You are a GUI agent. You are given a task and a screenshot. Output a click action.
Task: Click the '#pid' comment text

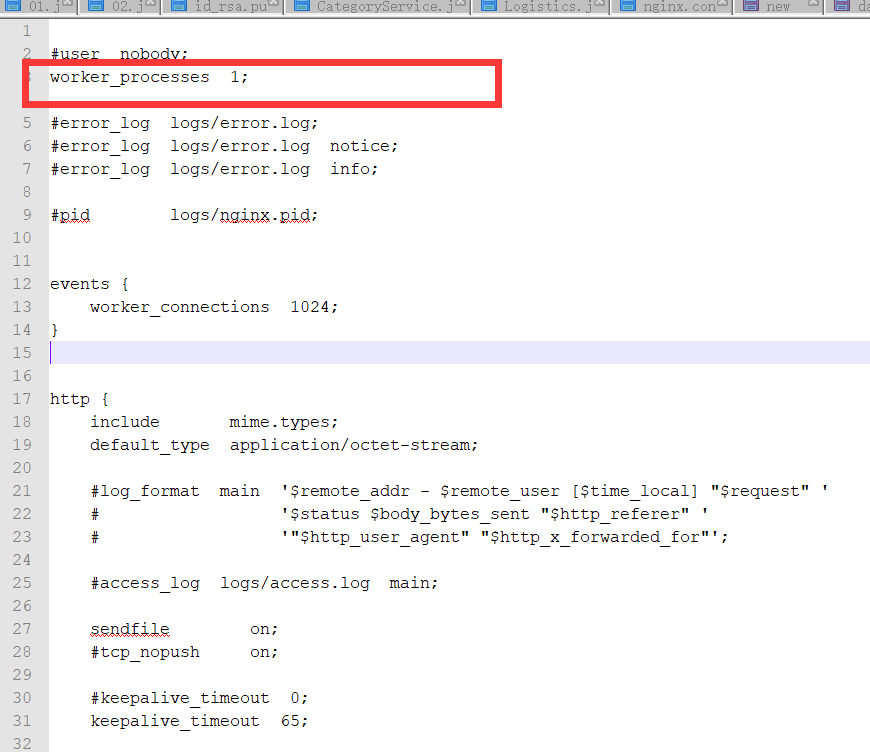tap(70, 215)
